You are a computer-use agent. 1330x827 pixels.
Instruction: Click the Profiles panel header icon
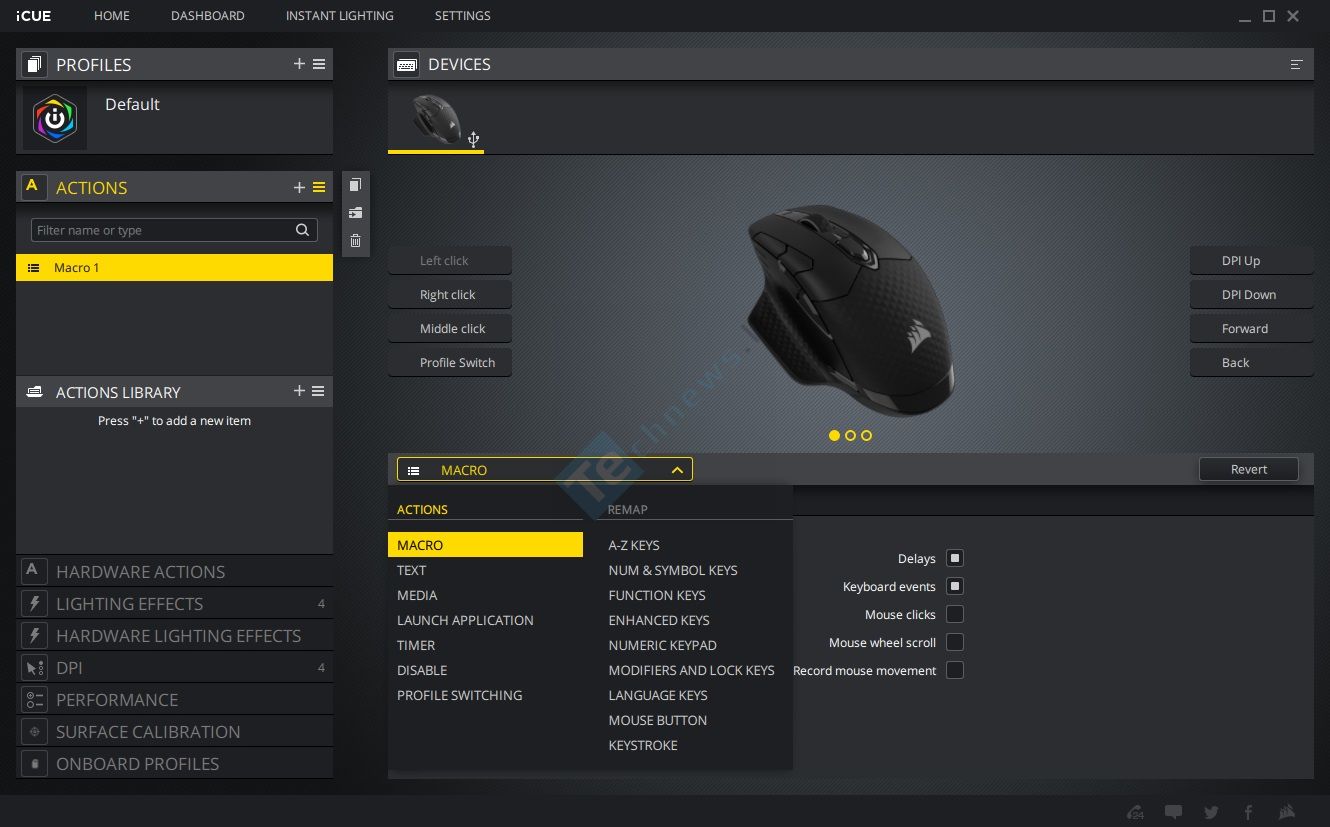35,64
